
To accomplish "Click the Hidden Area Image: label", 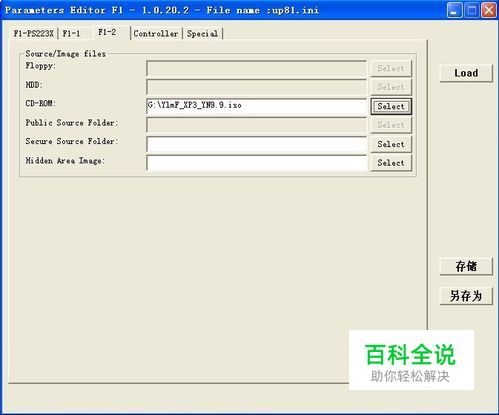I will (x=65, y=161).
